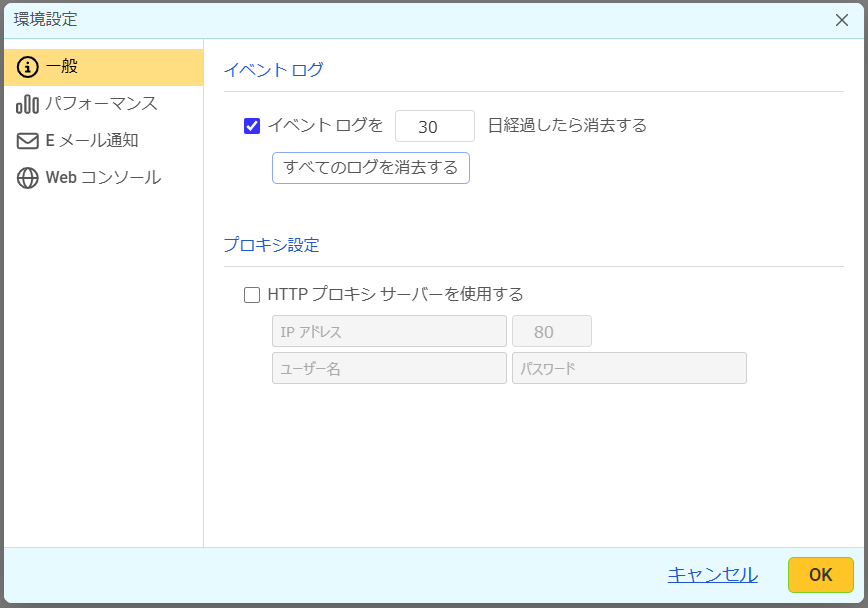868x608 pixels.
Task: Confirm settings with the OK button
Action: pyautogui.click(x=821, y=575)
